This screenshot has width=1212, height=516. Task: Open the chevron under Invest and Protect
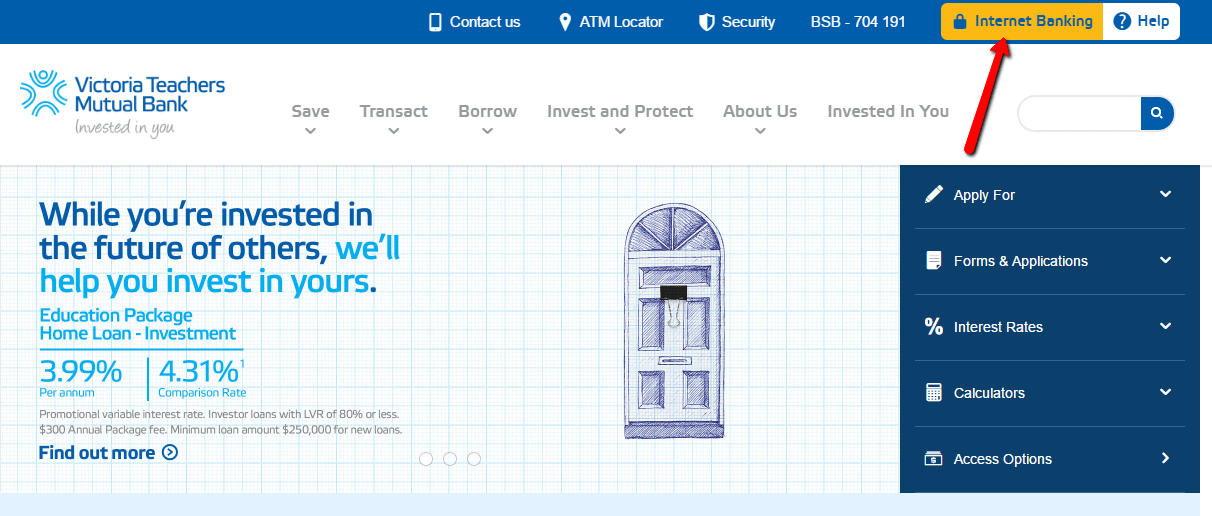pyautogui.click(x=620, y=131)
